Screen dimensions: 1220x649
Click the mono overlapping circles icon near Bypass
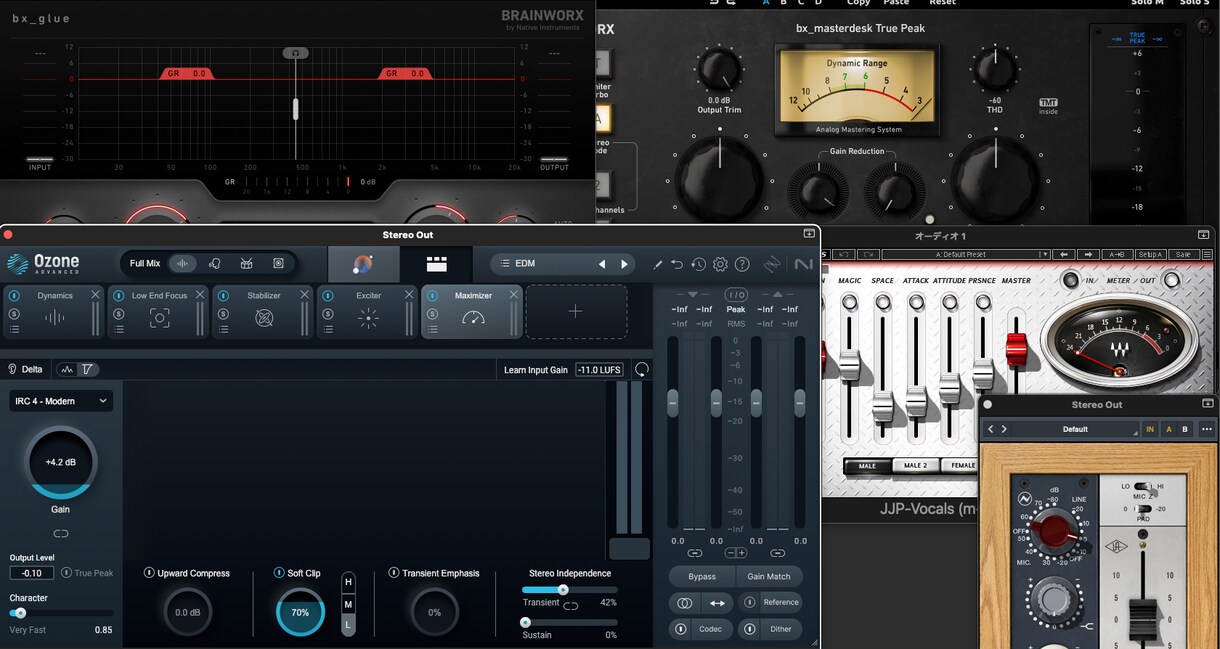684,603
